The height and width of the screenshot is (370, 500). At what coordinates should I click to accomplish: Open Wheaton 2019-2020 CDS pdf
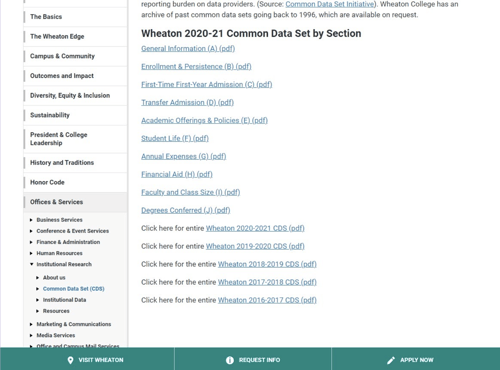tap(255, 247)
